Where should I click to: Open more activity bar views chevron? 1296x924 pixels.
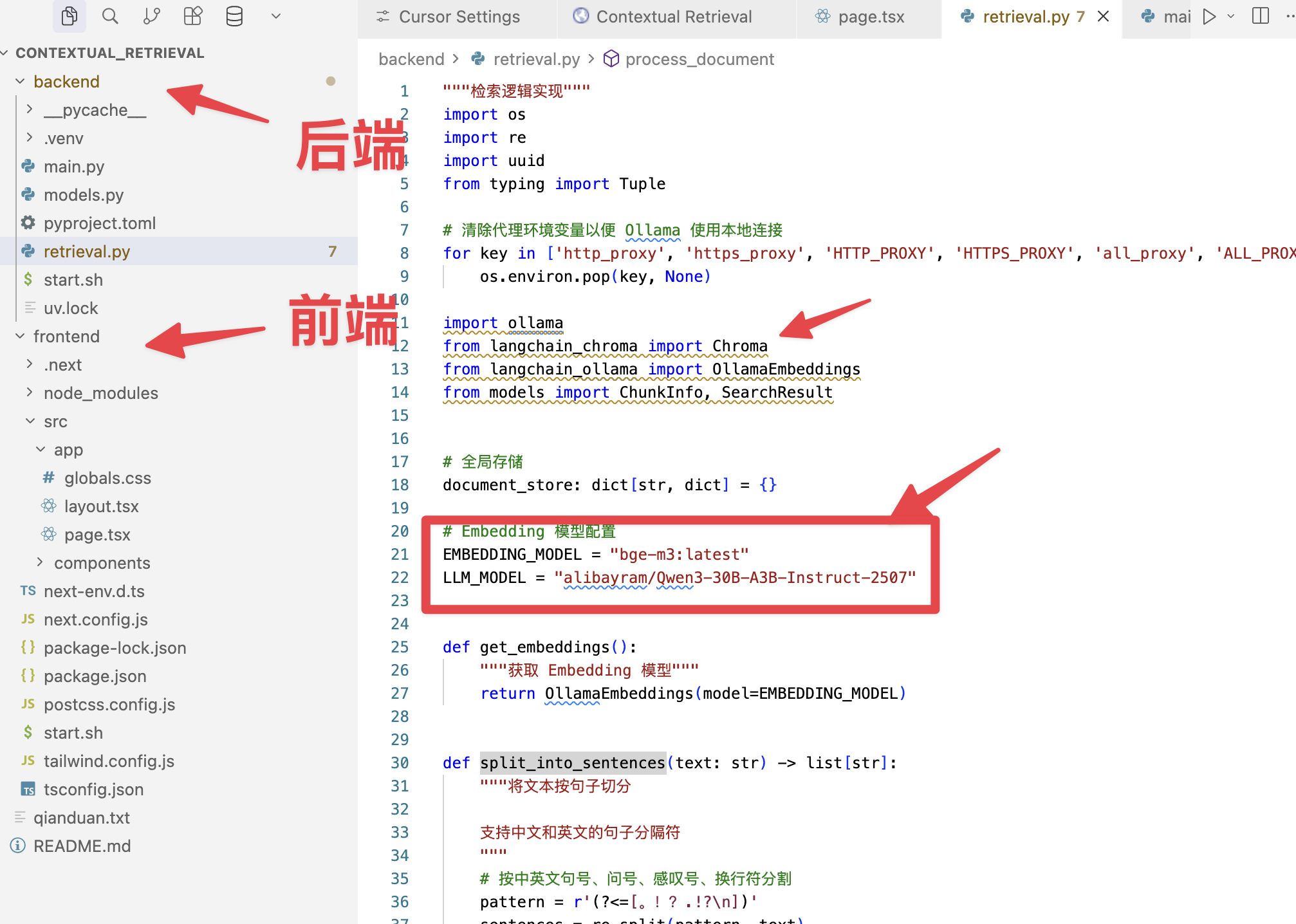click(x=275, y=16)
